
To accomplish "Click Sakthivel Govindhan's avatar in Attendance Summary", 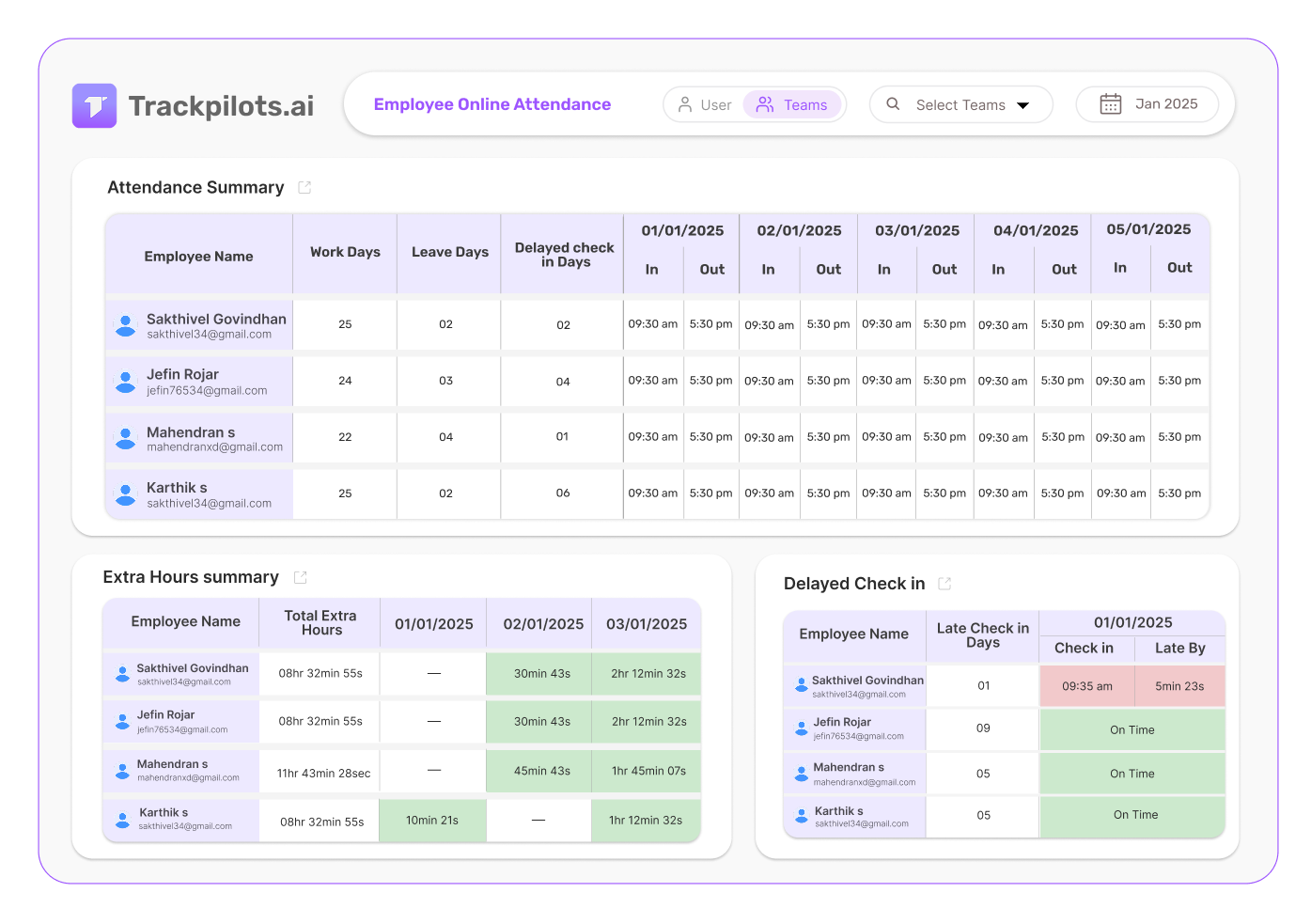I will tap(125, 326).
